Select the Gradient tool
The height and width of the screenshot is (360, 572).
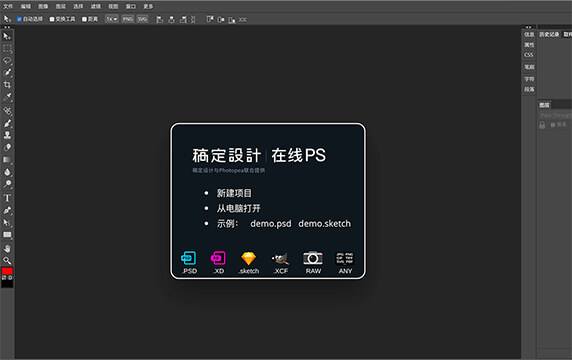7,160
